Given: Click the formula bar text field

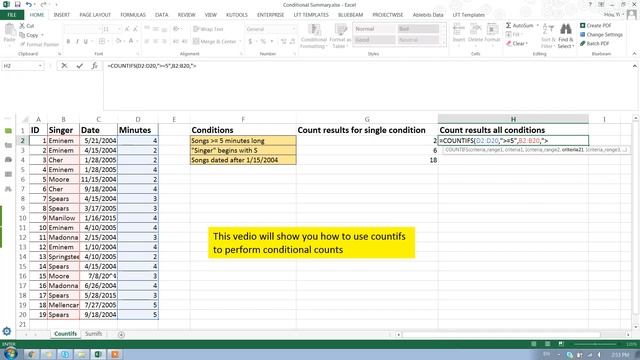Looking at the screenshot, I should pos(367,85).
